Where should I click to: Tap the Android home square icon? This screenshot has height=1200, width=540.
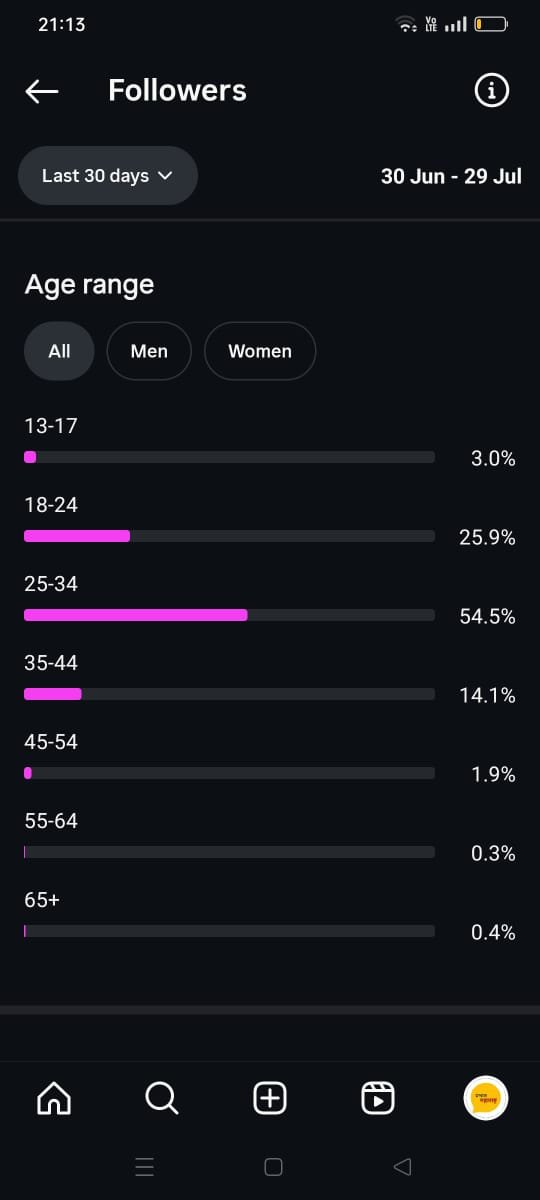tap(273, 1166)
